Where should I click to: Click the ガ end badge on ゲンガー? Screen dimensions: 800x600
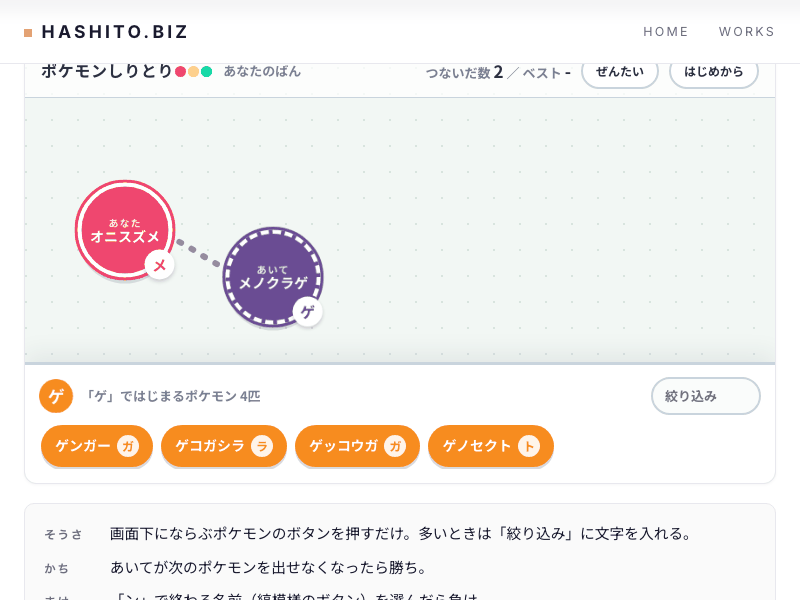click(128, 446)
